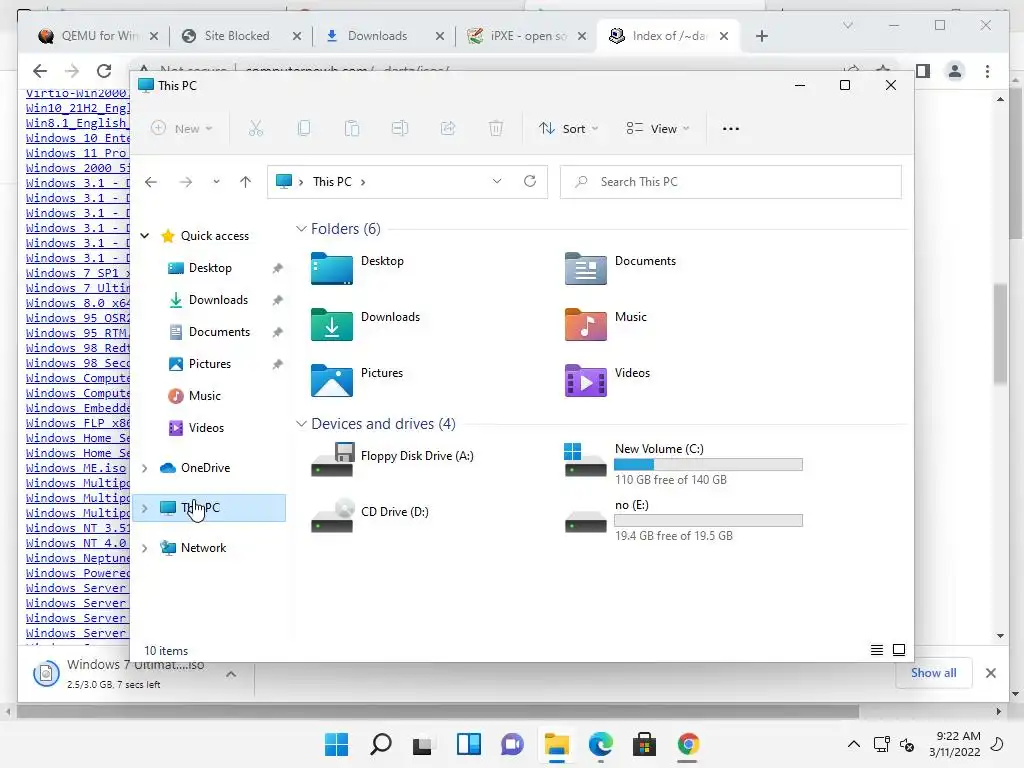Select Floppy Disk Drive (A:)
Image resolution: width=1024 pixels, height=768 pixels.
392,460
